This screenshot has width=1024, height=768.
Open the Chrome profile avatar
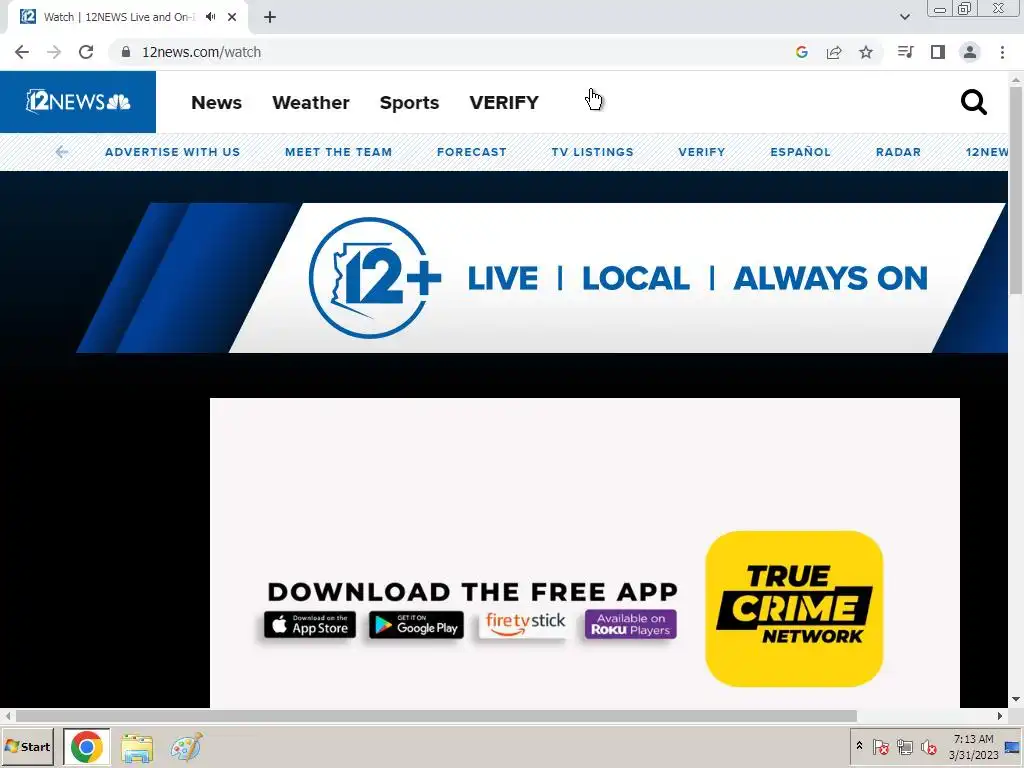click(x=970, y=52)
